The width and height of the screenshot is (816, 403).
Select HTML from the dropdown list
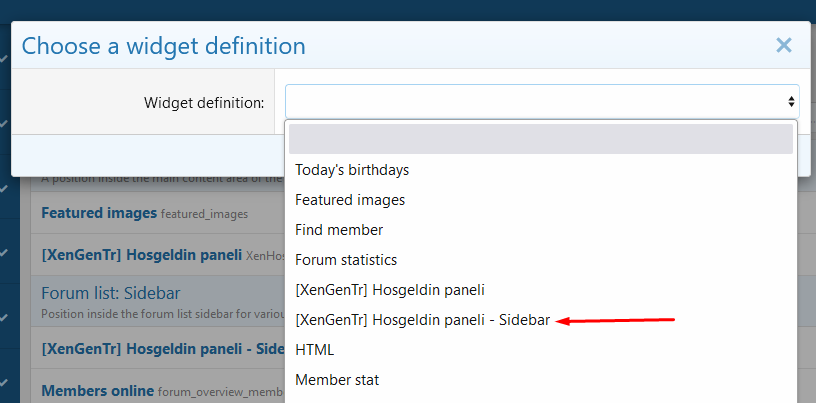[314, 350]
